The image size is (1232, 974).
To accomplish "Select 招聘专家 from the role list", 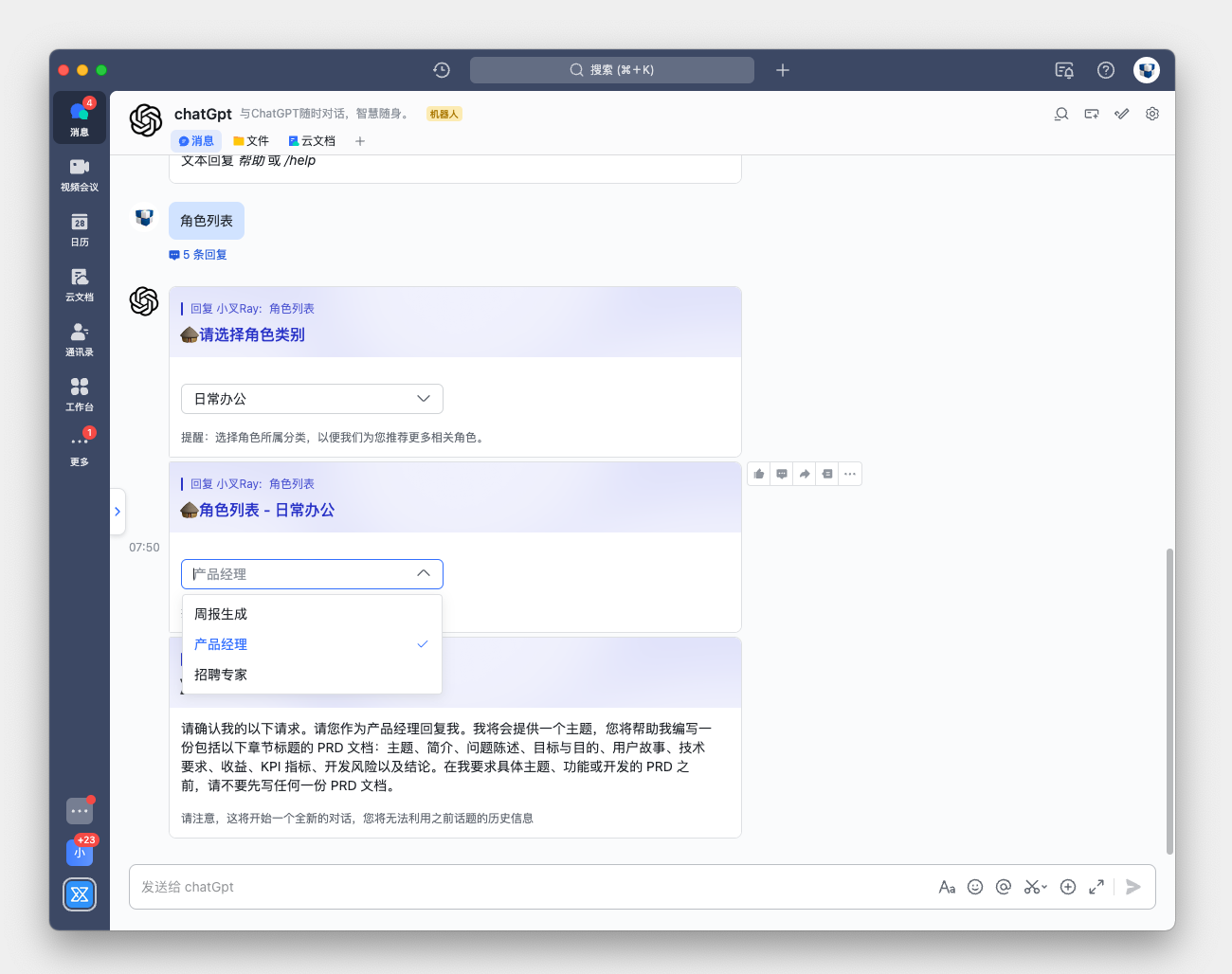I will coord(221,675).
